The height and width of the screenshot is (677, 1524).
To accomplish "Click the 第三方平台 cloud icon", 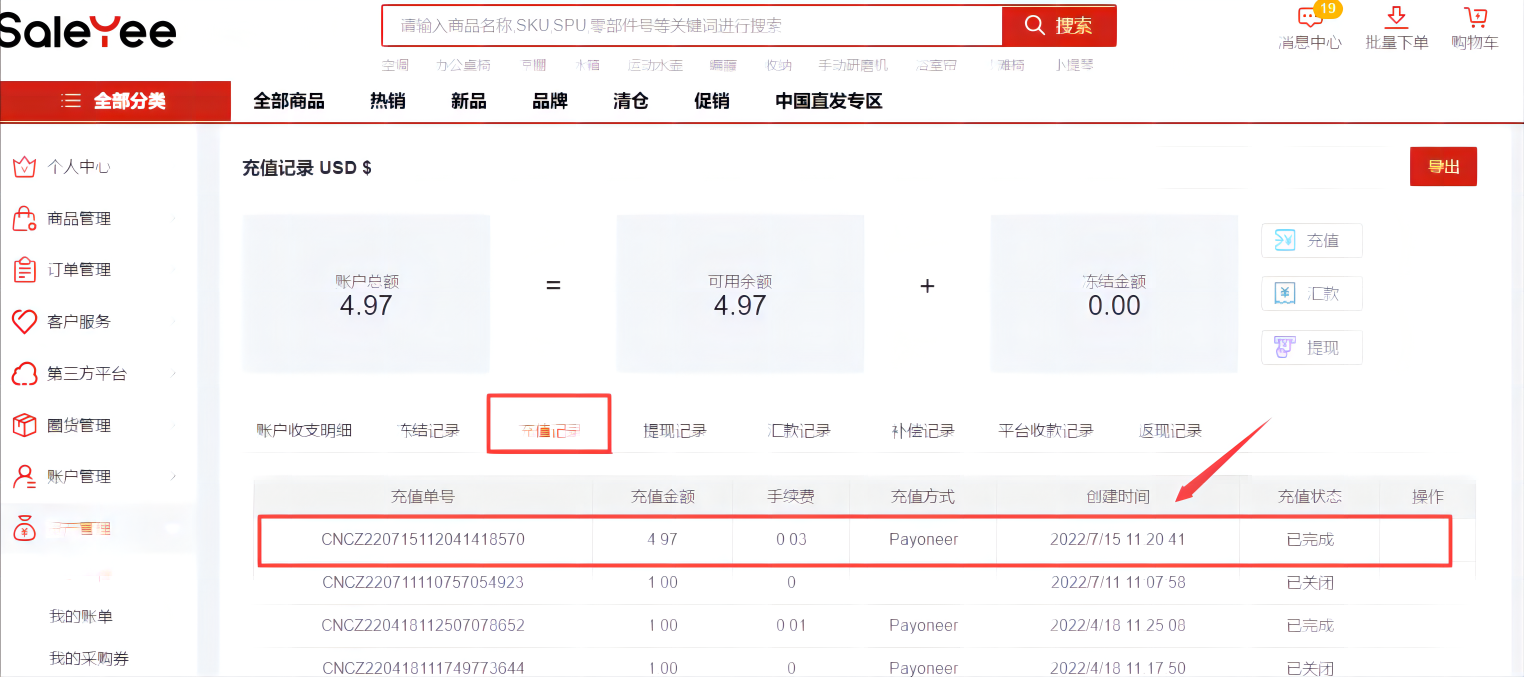I will click(x=24, y=374).
